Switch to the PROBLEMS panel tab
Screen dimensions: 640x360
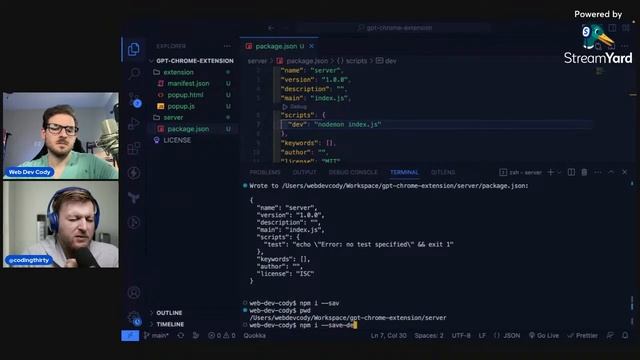point(265,172)
